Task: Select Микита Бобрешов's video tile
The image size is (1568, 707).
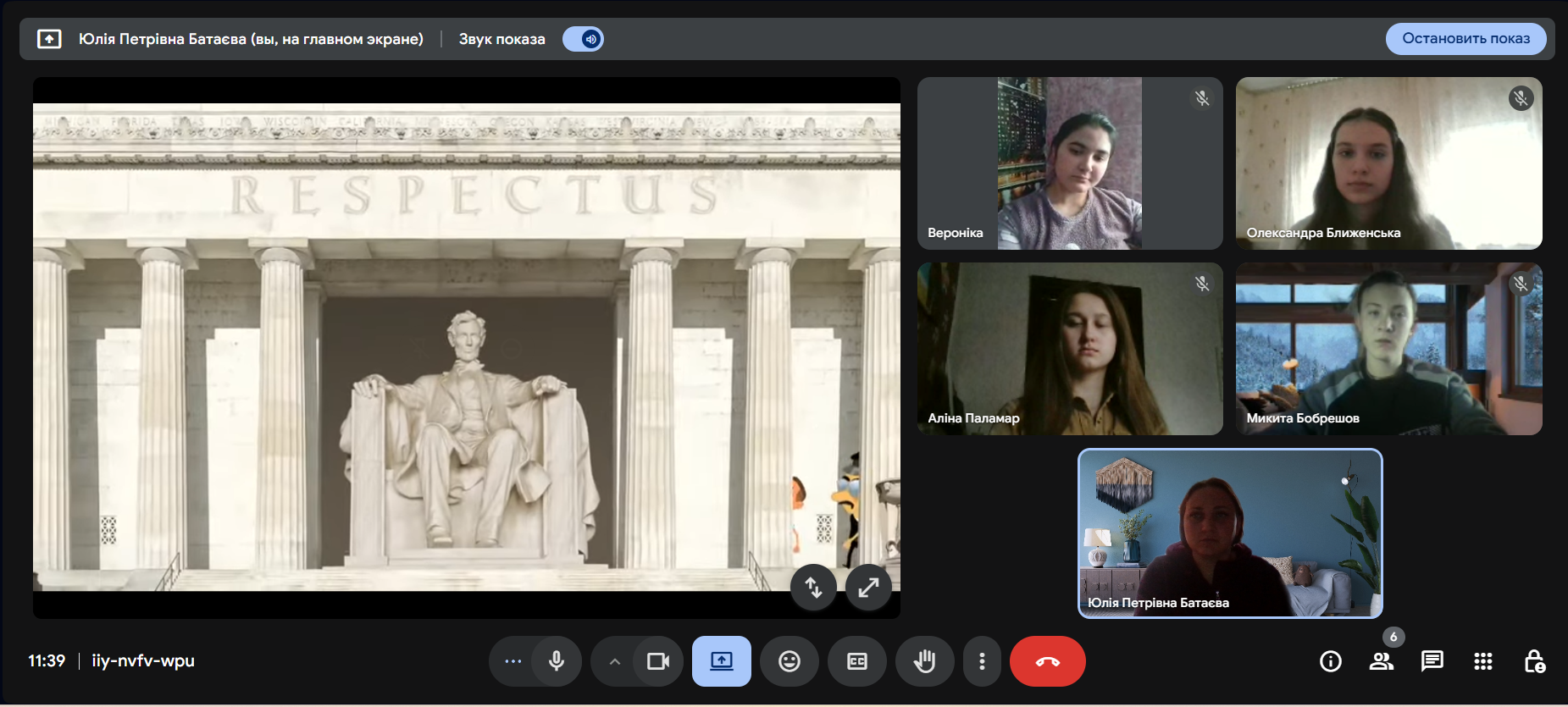Action: (1388, 349)
